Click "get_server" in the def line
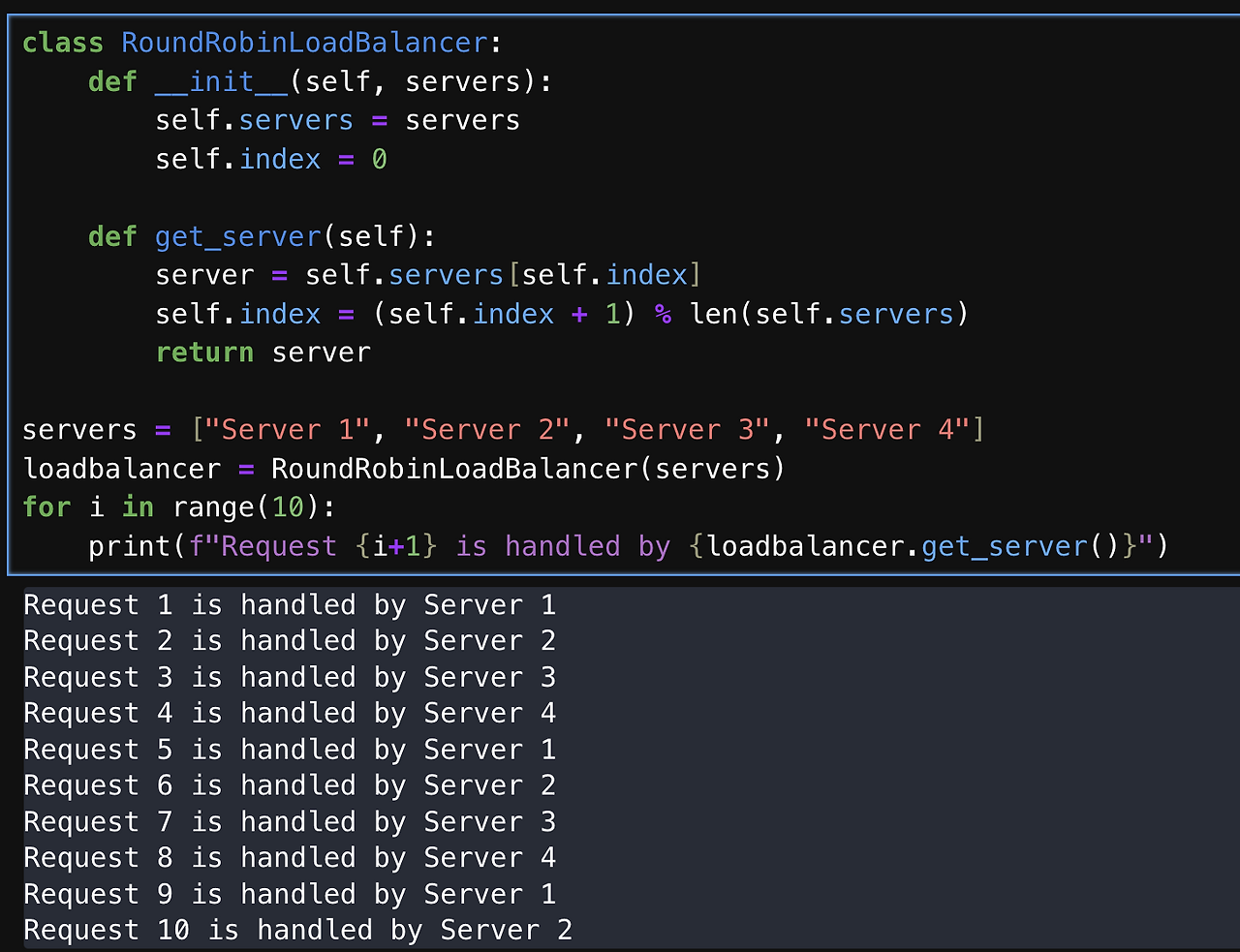1240x952 pixels. [238, 236]
